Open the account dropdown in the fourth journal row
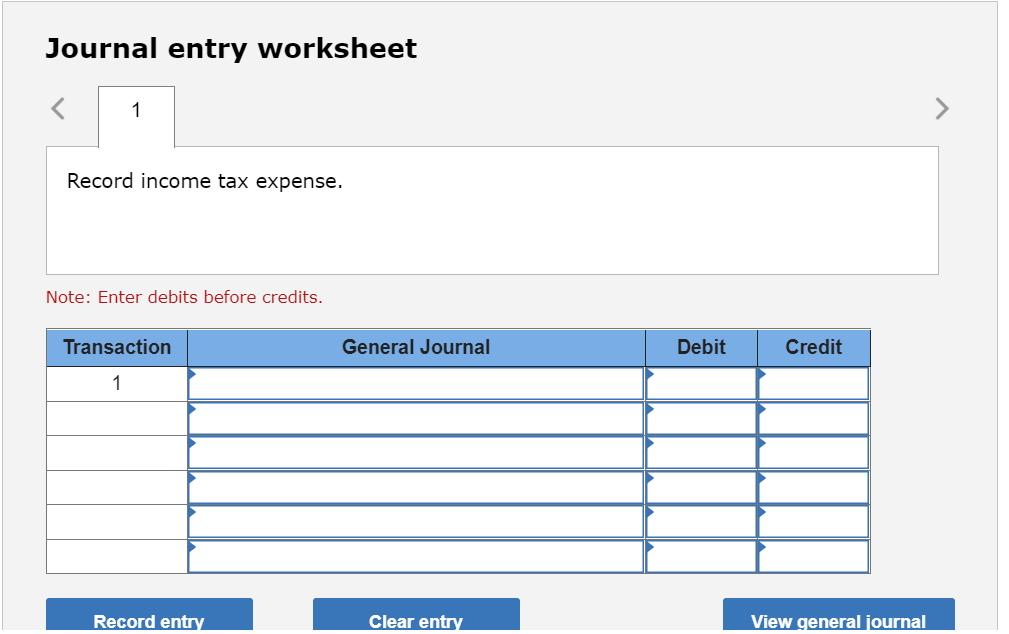Screen dimensions: 1009x634 coord(415,487)
